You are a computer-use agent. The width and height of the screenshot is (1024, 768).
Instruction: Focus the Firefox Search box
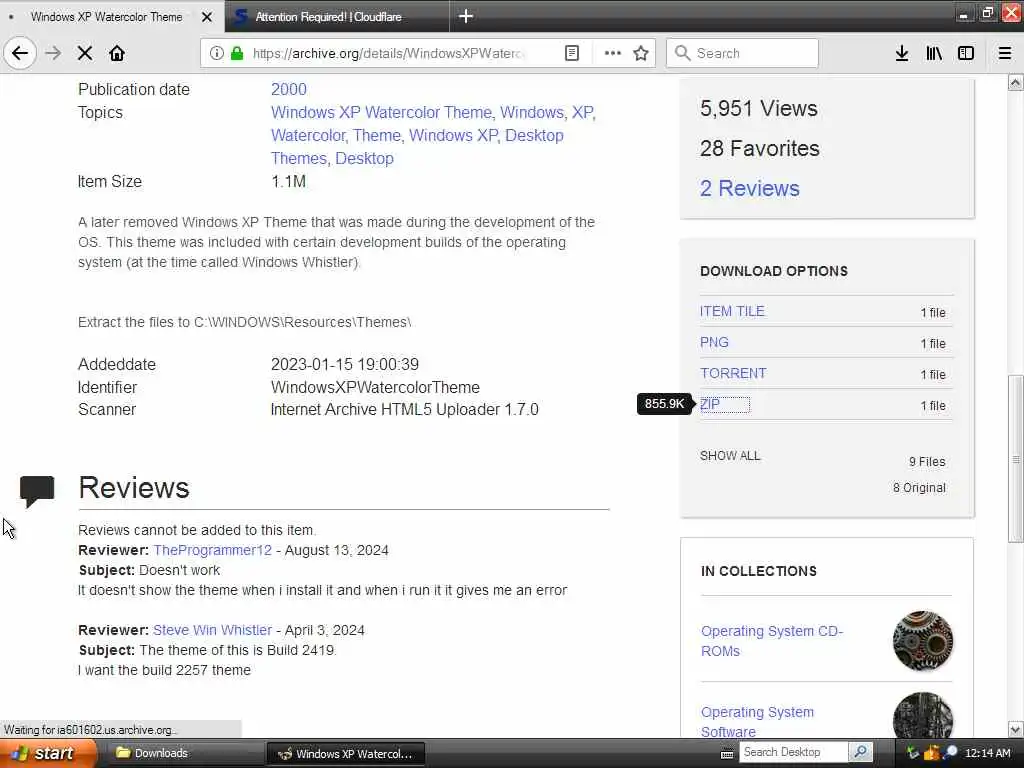pyautogui.click(x=742, y=53)
